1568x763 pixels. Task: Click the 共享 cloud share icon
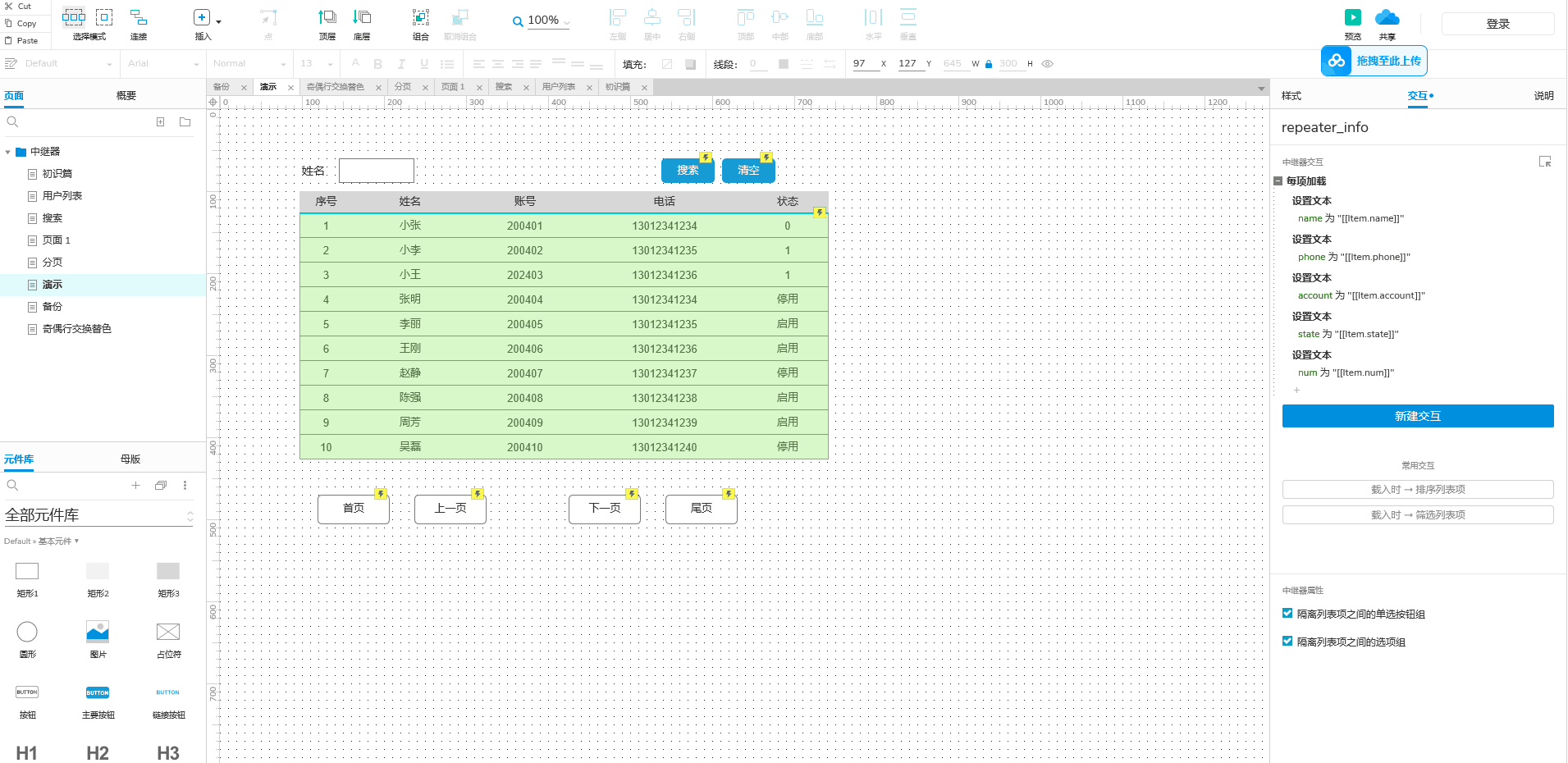(x=1387, y=17)
